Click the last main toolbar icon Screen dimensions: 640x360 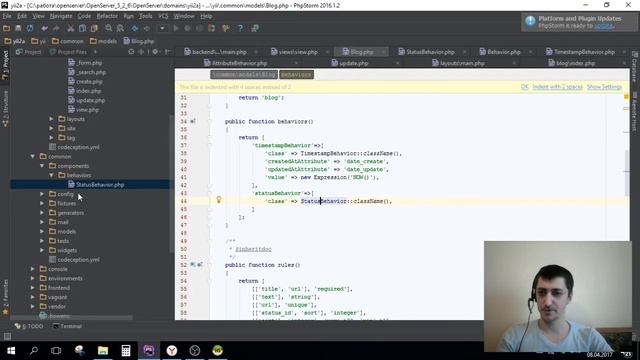pyautogui.click(x=255, y=28)
